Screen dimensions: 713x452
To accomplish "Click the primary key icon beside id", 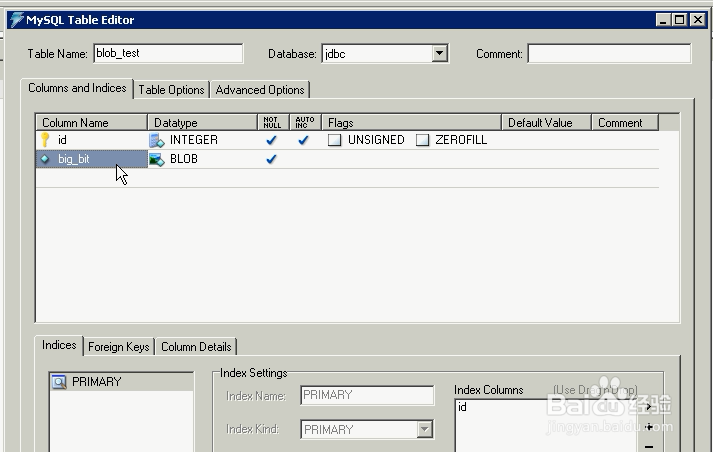I will (x=45, y=140).
